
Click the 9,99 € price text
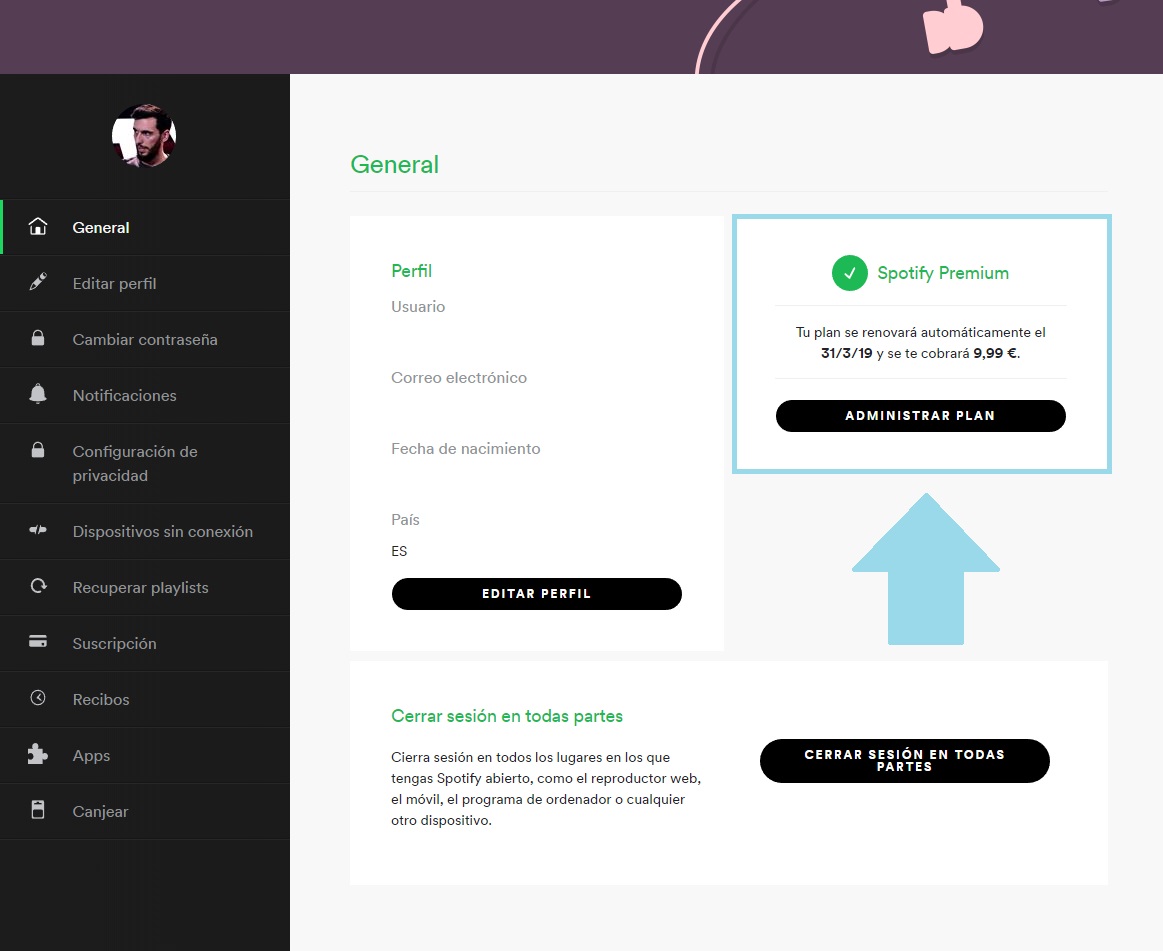[x=995, y=353]
